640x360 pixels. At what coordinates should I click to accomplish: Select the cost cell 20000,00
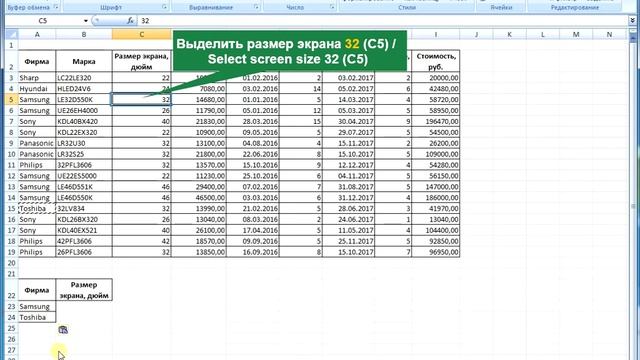pos(436,78)
